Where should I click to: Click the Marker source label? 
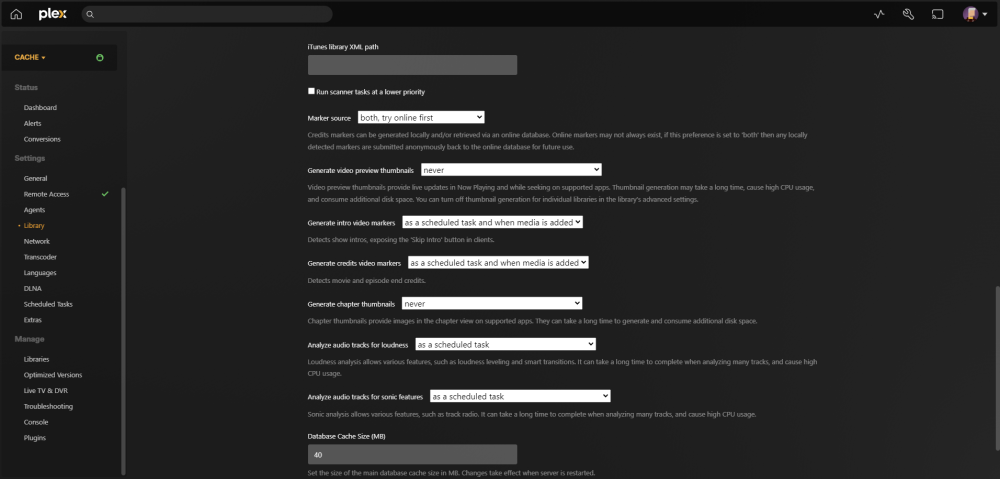329,118
